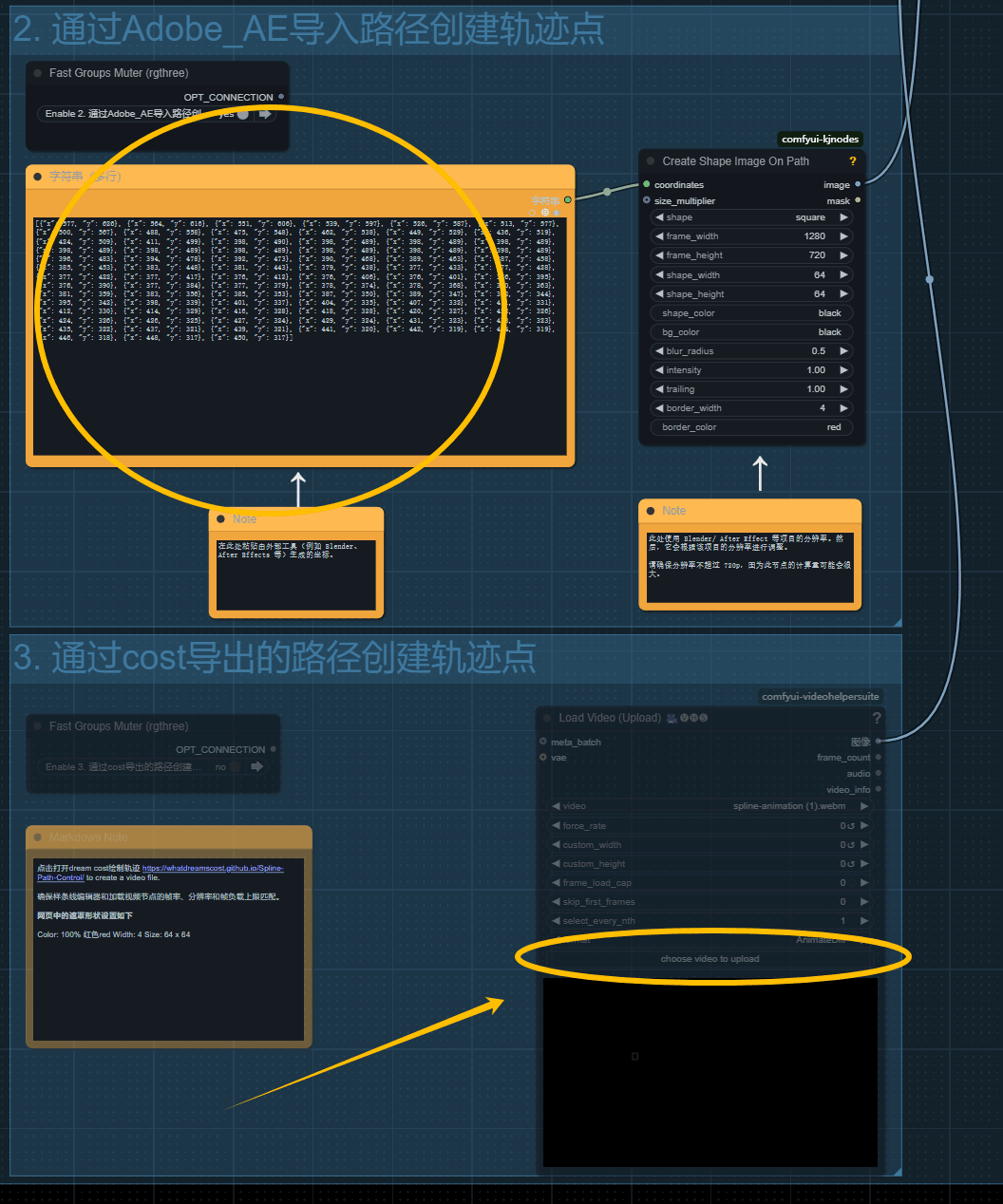Open help for Create Shape Image On Path
Image resolution: width=1003 pixels, height=1204 pixels.
(852, 161)
